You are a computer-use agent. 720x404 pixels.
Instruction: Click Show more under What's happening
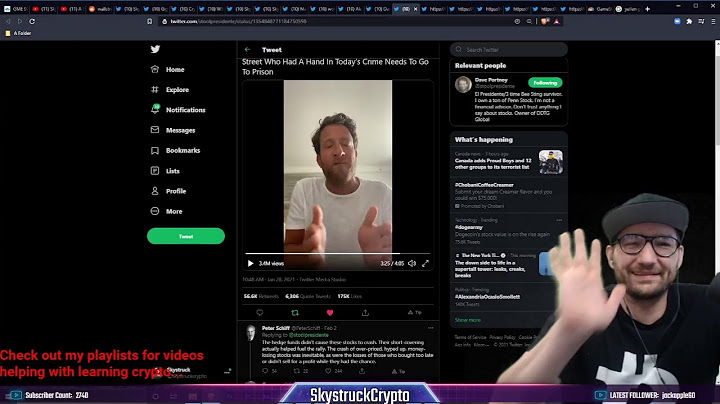tap(467, 320)
